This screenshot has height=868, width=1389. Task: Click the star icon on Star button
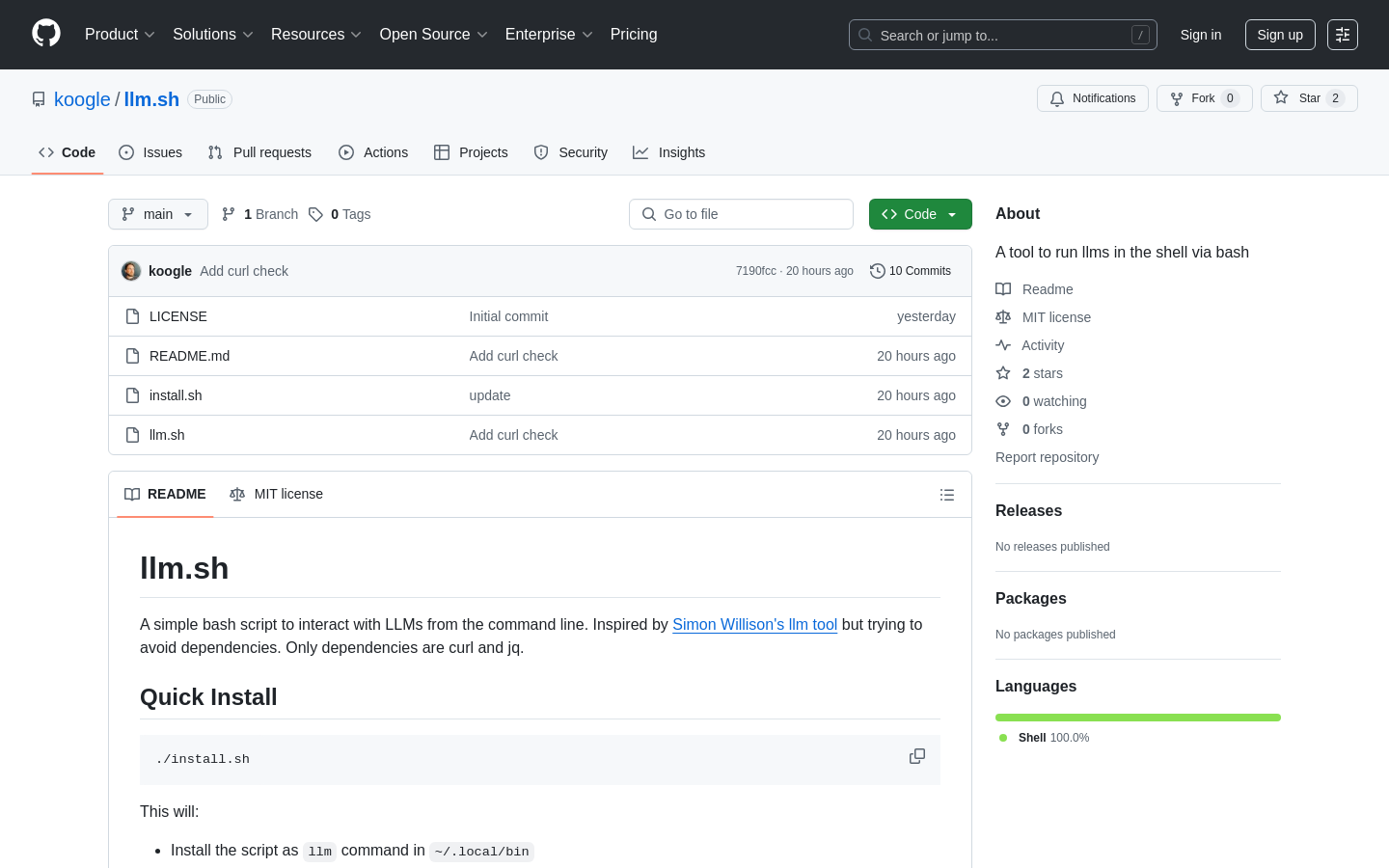tap(1281, 97)
